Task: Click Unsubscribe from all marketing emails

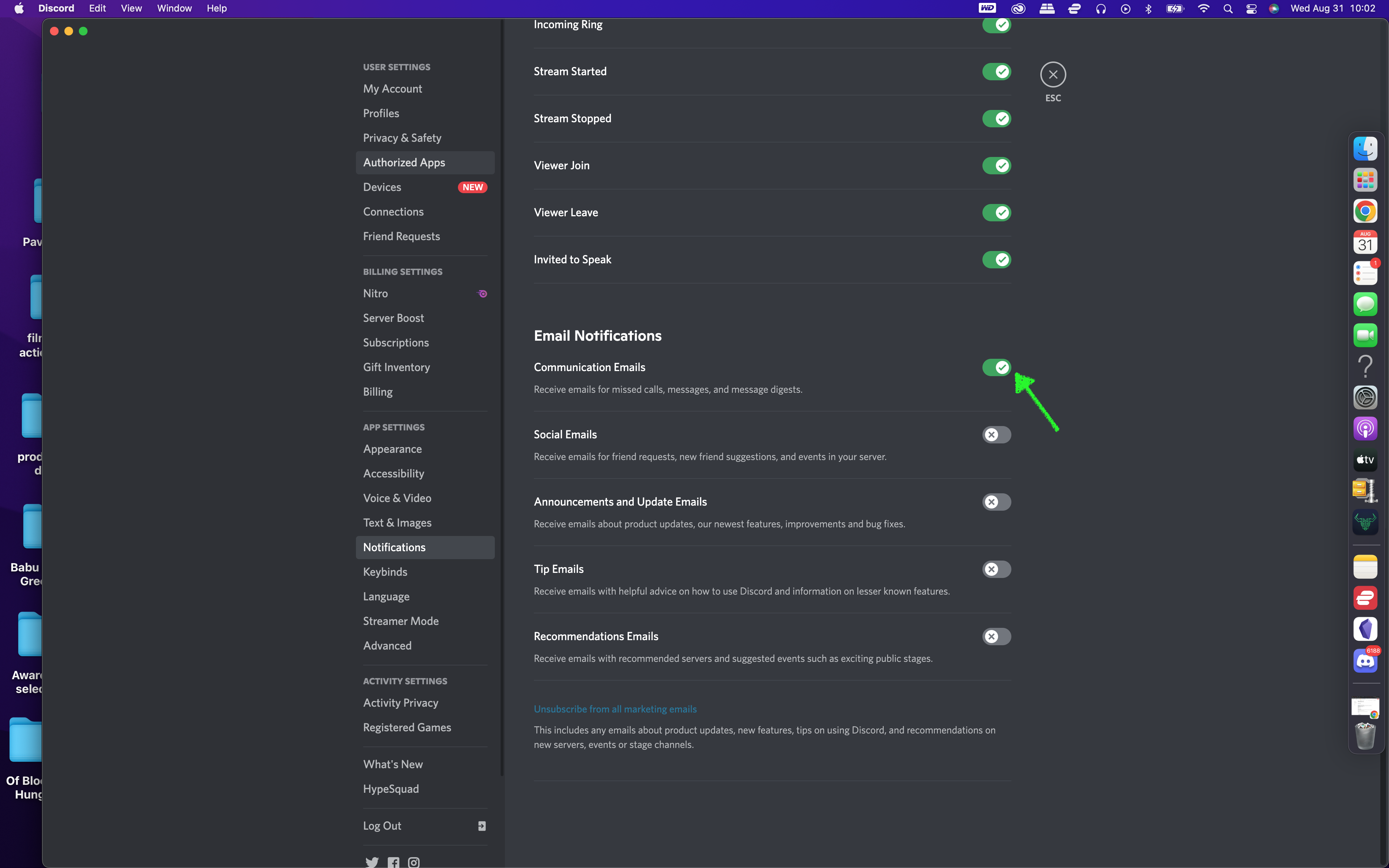Action: (615, 709)
